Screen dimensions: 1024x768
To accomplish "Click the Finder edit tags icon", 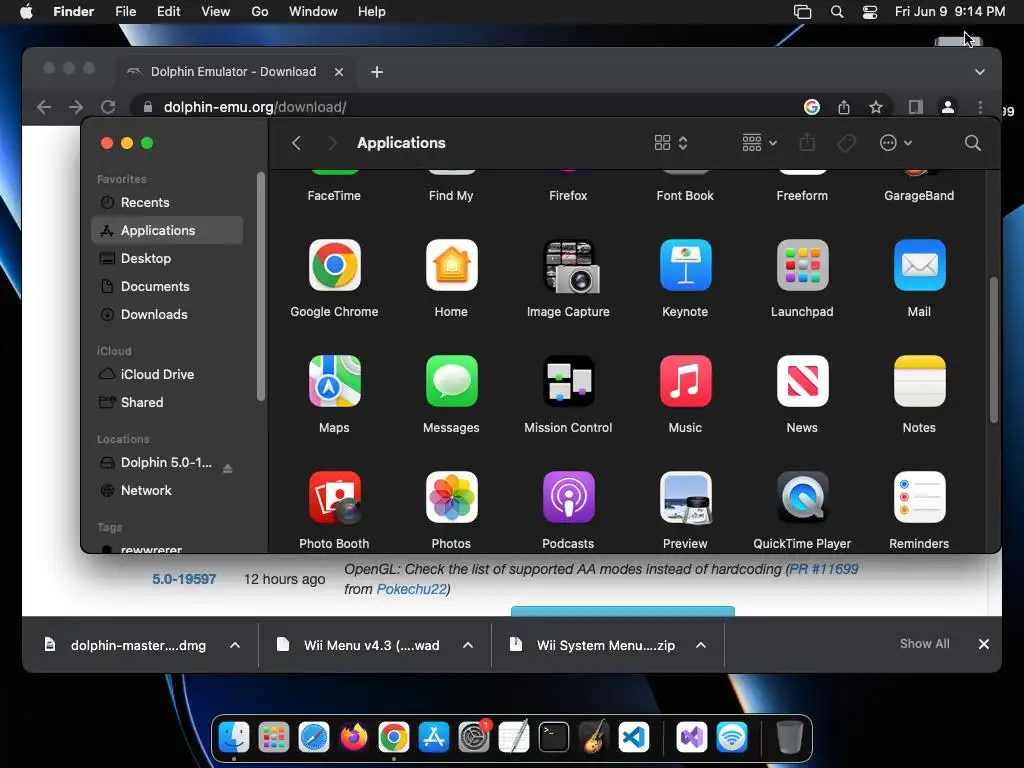I will (846, 143).
